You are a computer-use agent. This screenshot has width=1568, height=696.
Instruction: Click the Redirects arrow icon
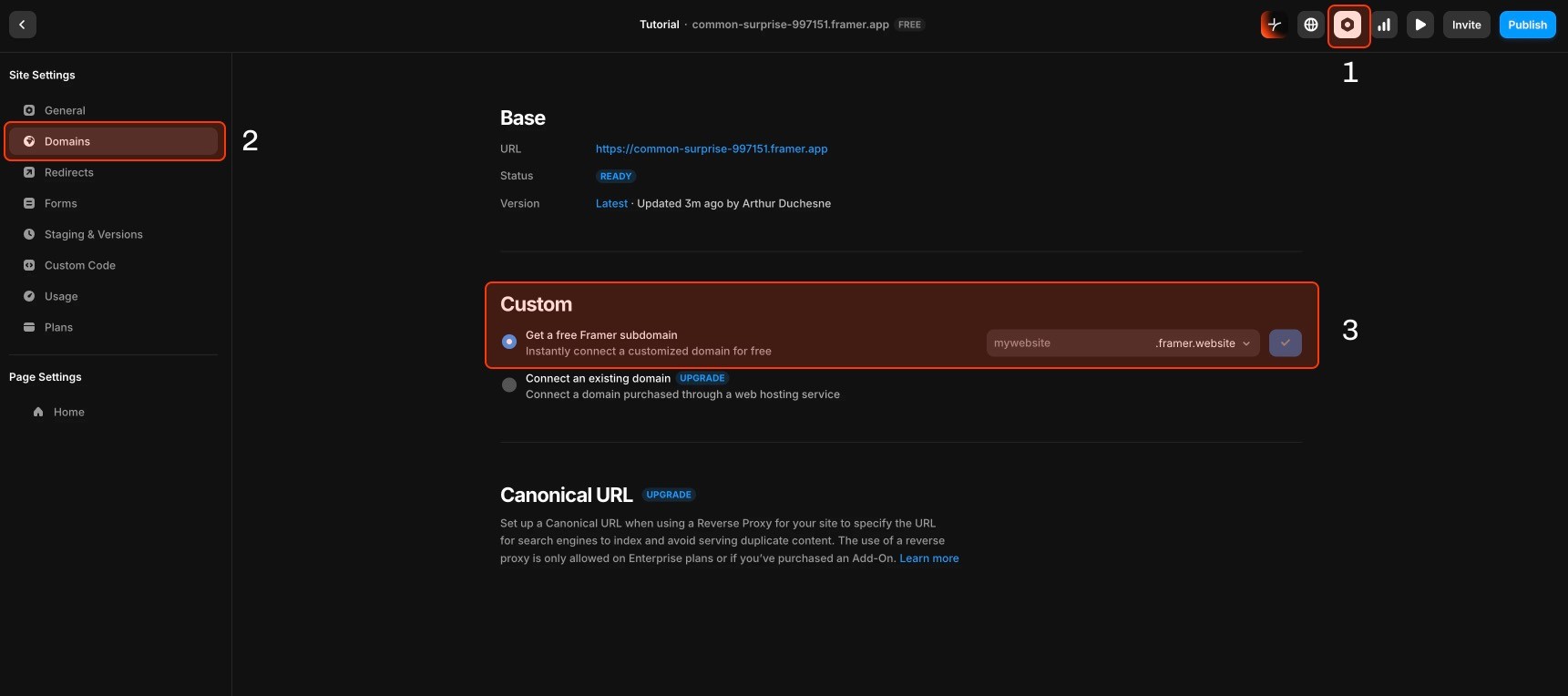point(29,172)
